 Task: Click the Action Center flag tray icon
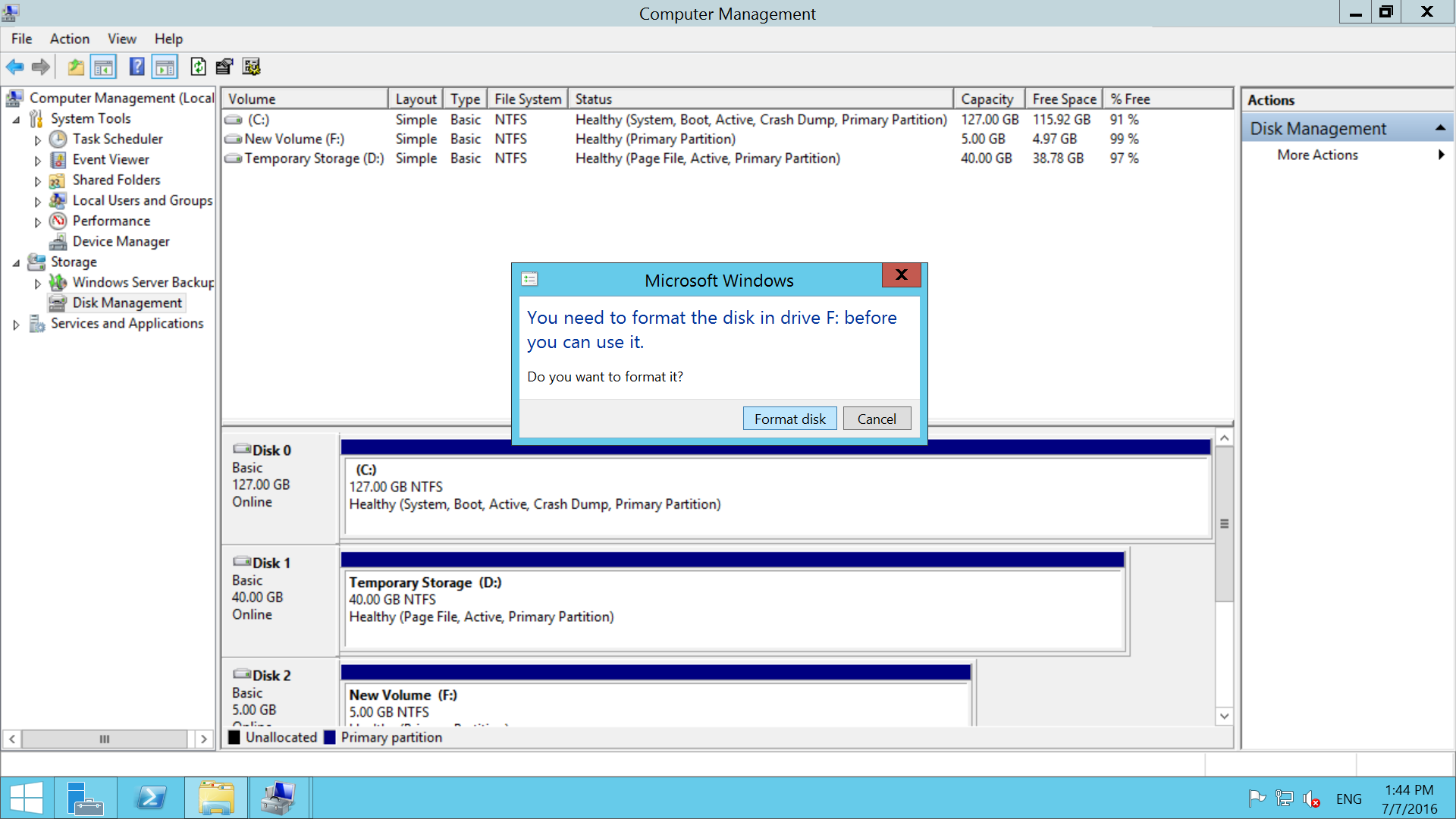tap(1257, 798)
